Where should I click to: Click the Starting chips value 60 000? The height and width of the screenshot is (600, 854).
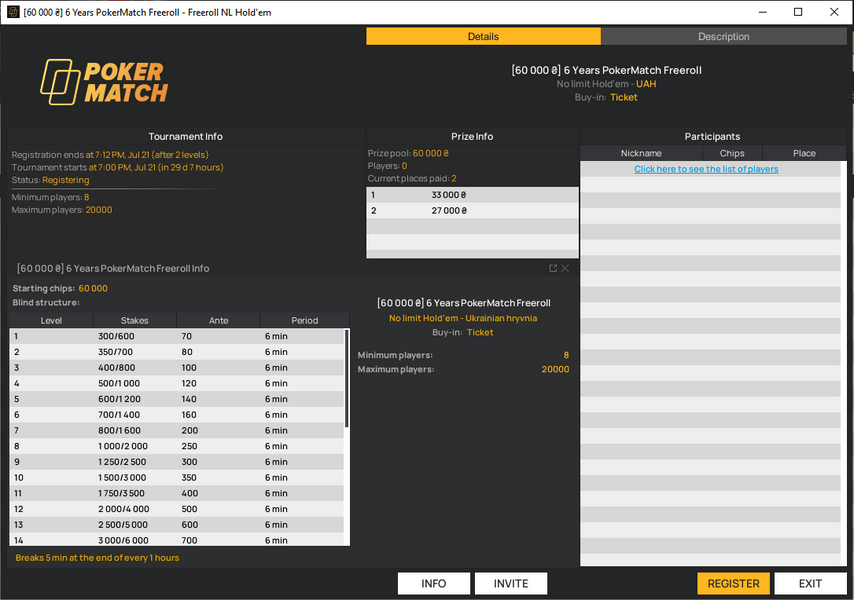click(x=93, y=289)
